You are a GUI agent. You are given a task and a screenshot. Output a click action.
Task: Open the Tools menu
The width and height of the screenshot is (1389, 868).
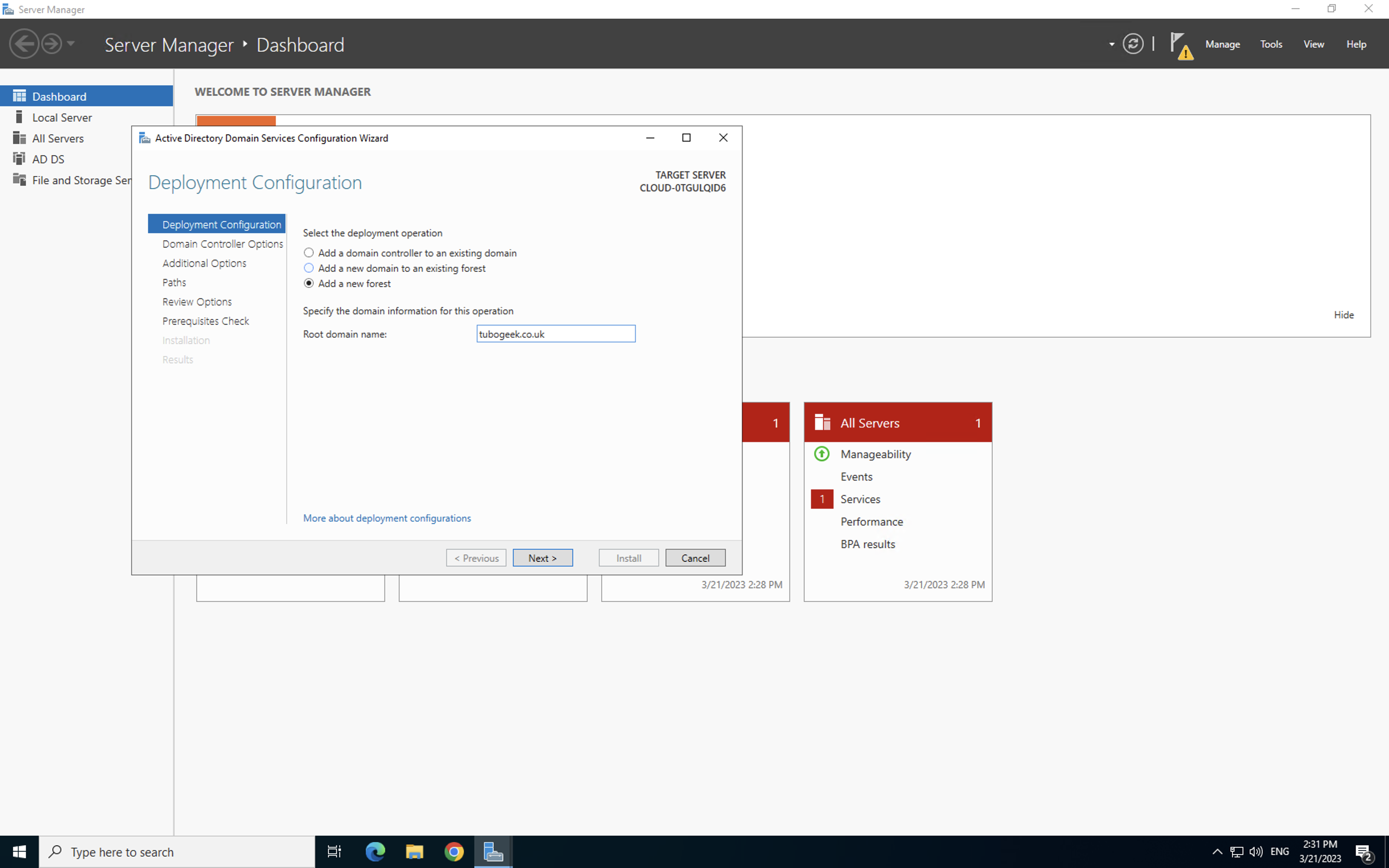(1271, 44)
